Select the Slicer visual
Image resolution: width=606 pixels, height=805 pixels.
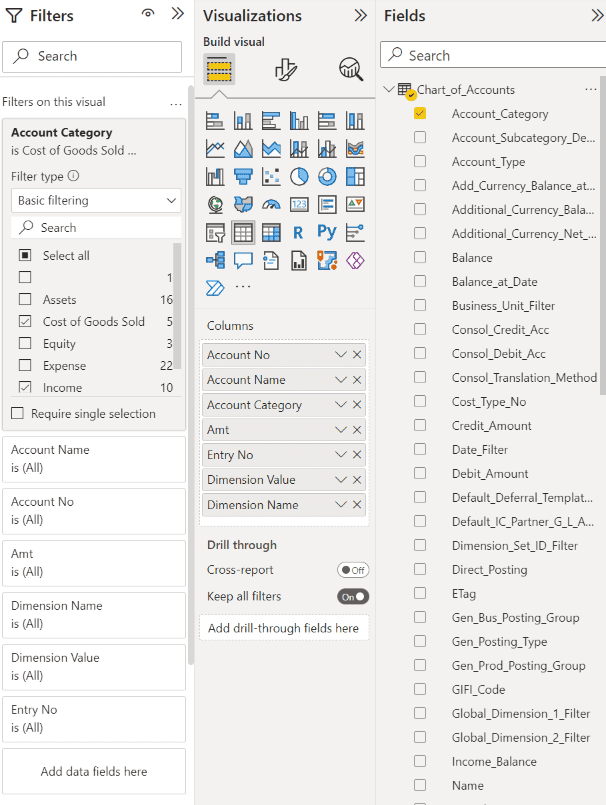215,233
